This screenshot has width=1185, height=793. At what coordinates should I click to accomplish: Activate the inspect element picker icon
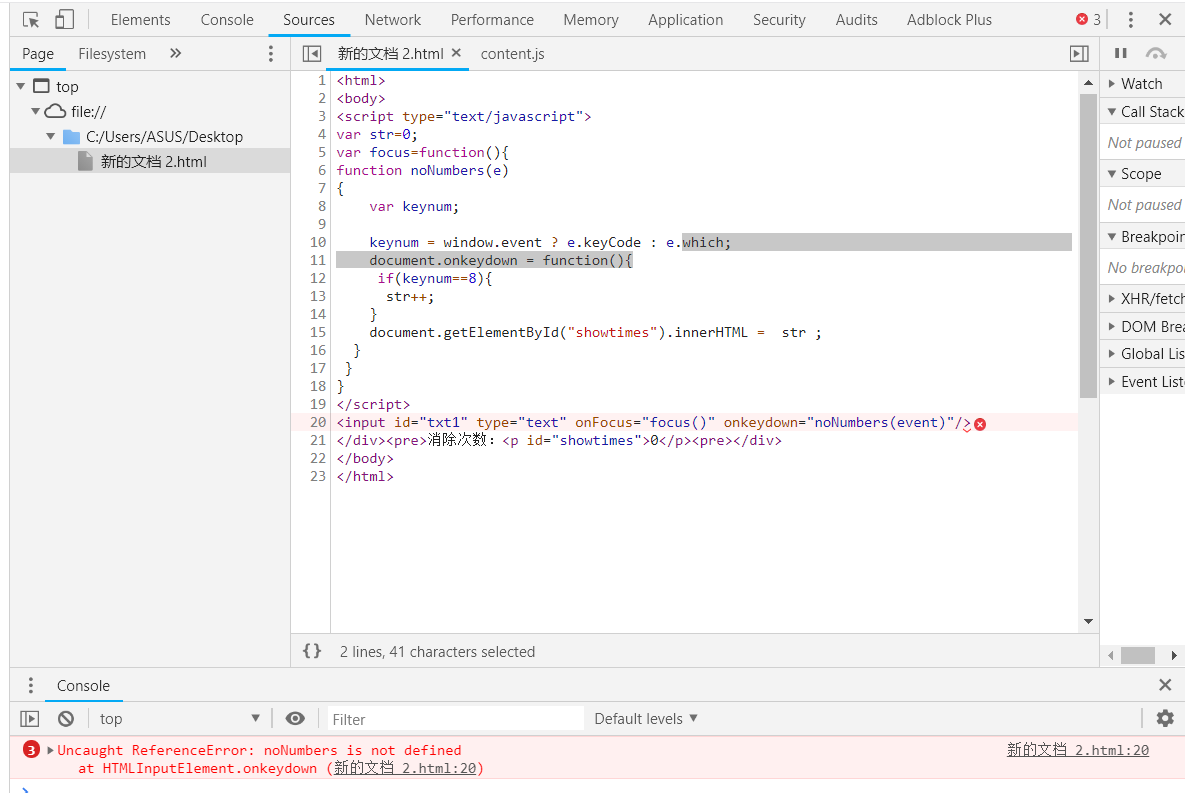[30, 20]
